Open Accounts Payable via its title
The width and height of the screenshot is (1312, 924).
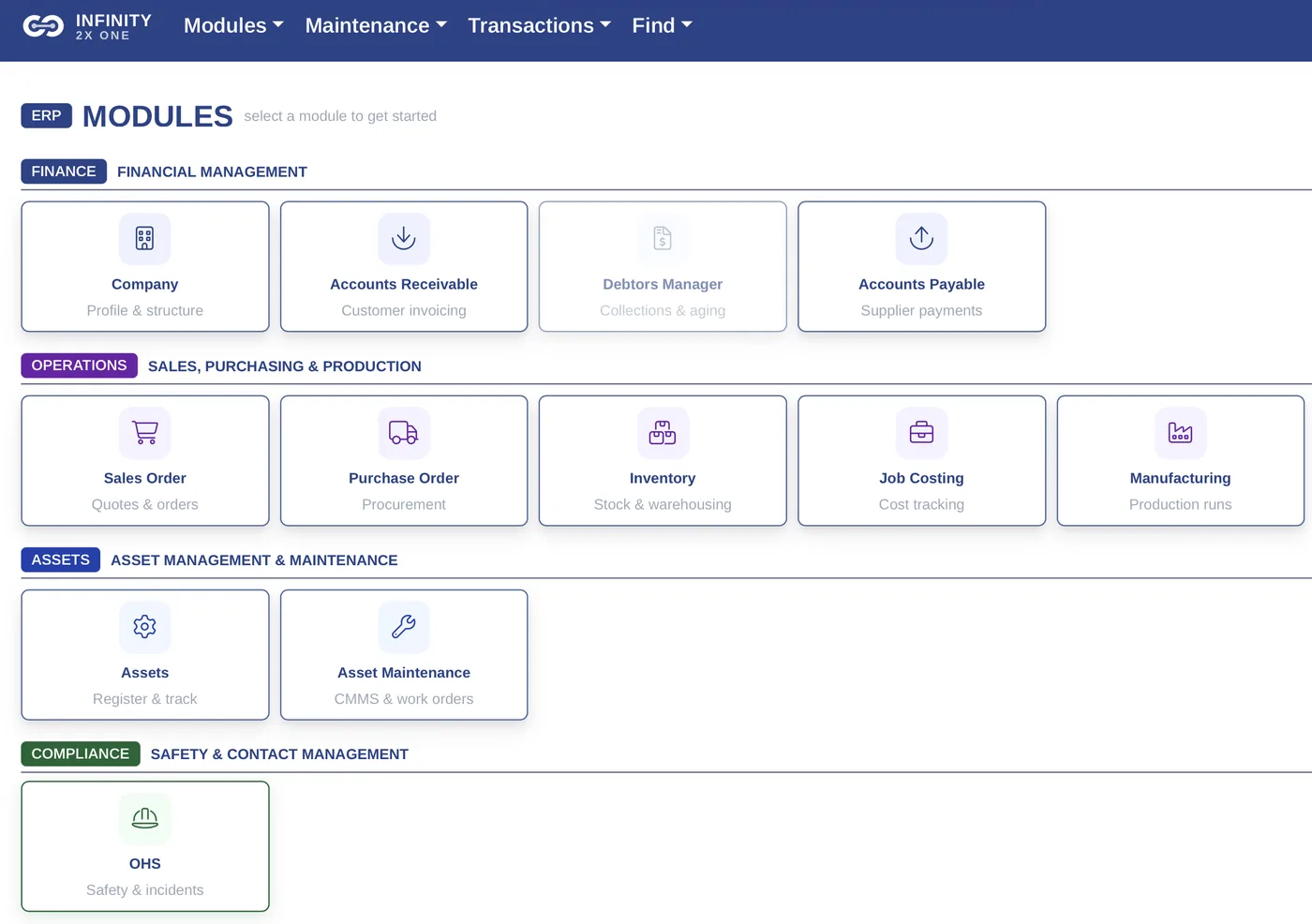921,284
